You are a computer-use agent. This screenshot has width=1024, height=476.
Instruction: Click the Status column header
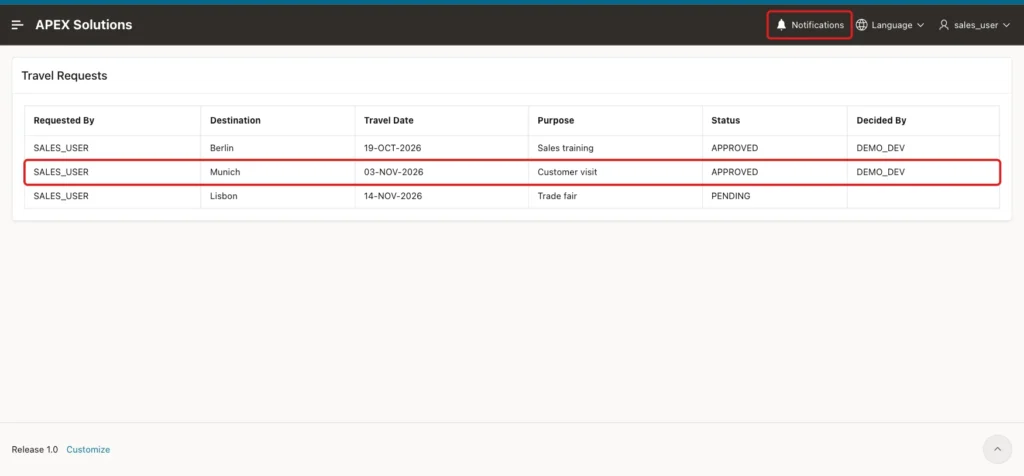coord(726,120)
